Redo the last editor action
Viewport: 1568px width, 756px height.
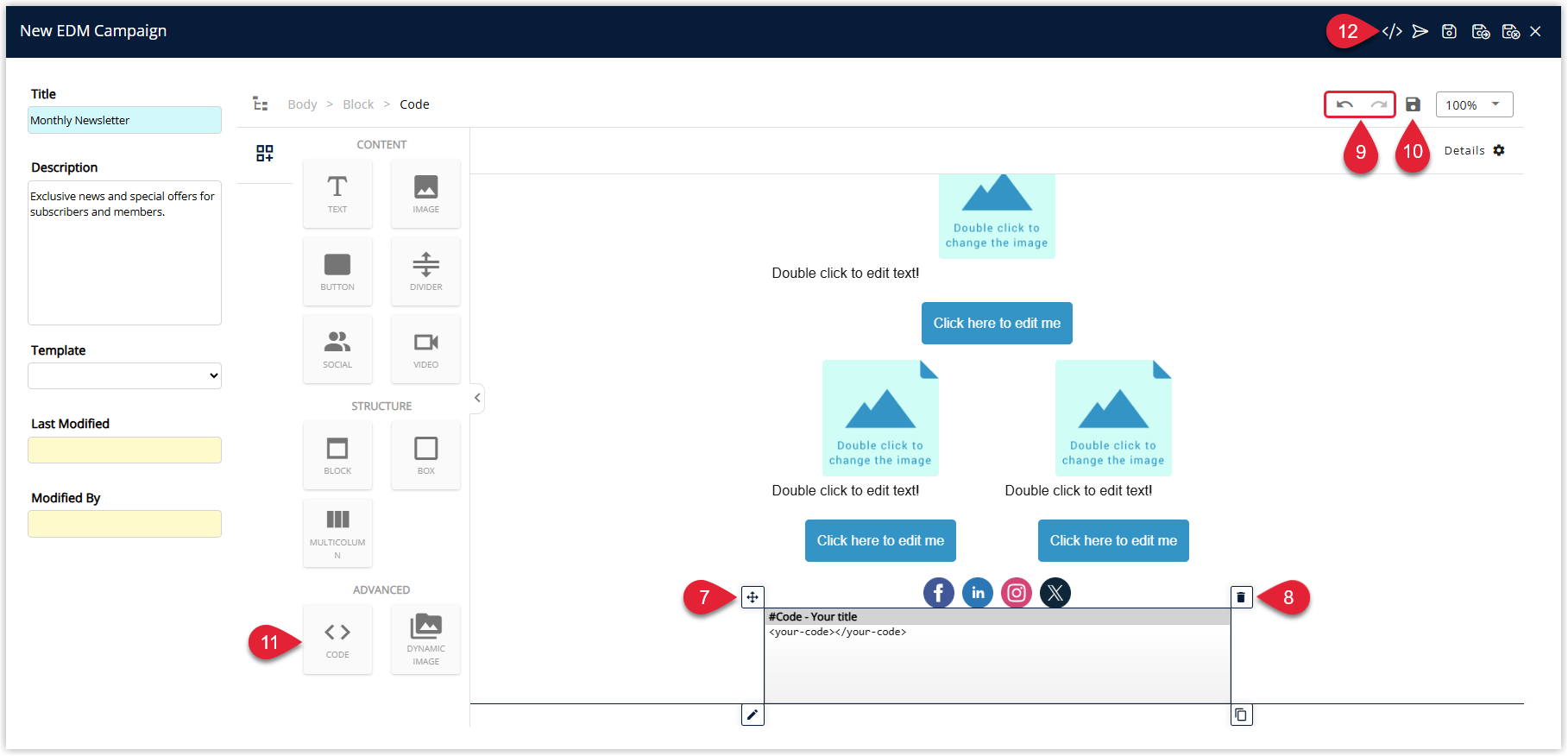click(1378, 104)
